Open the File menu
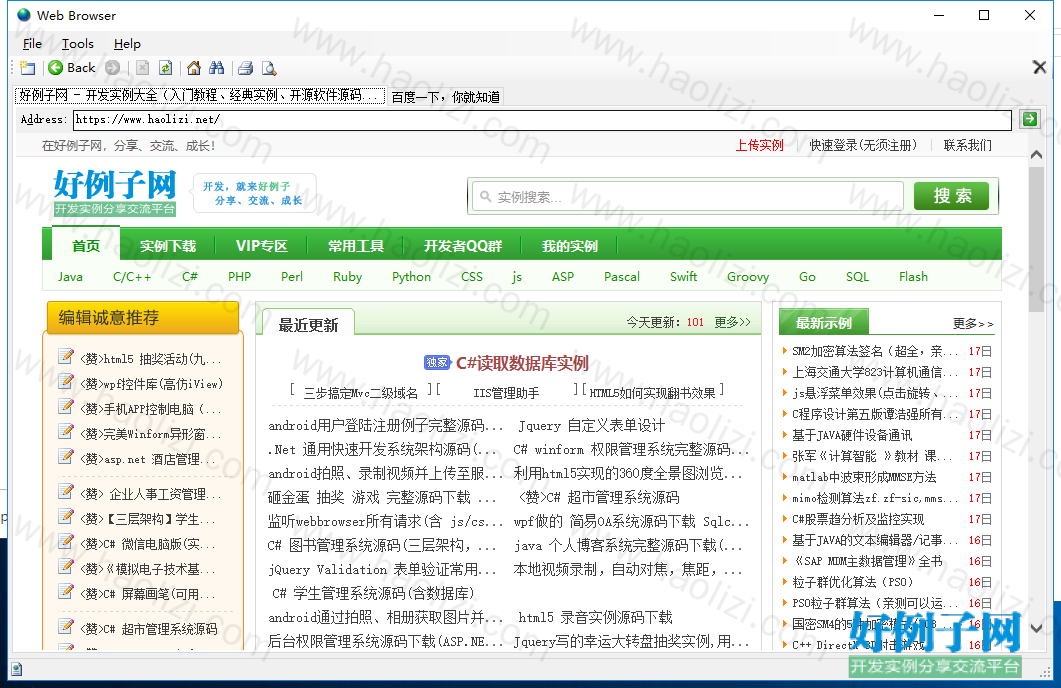Screen dimensions: 1061x688 pyautogui.click(x=32, y=44)
